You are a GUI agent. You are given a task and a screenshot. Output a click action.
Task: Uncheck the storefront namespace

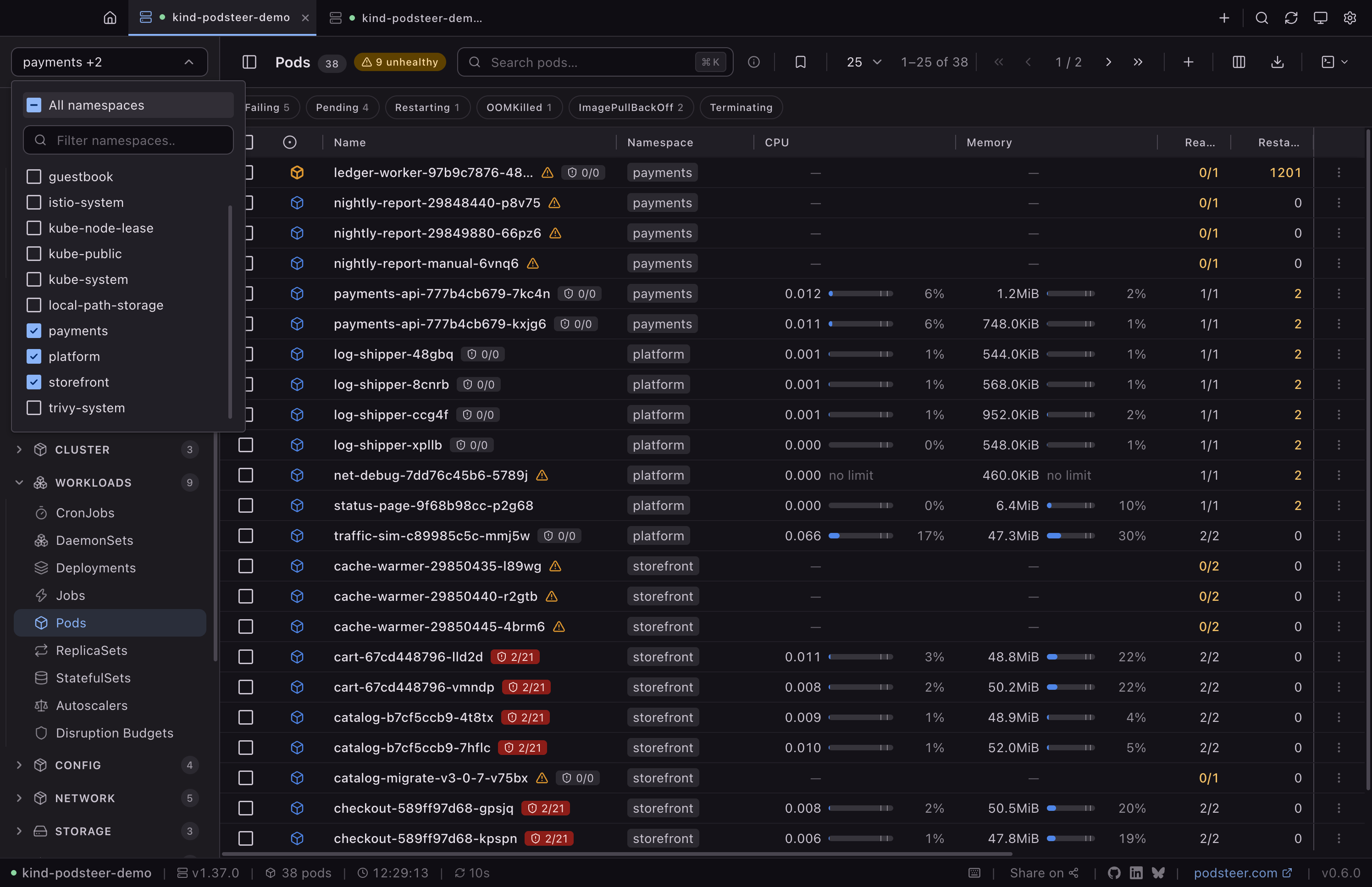coord(34,382)
